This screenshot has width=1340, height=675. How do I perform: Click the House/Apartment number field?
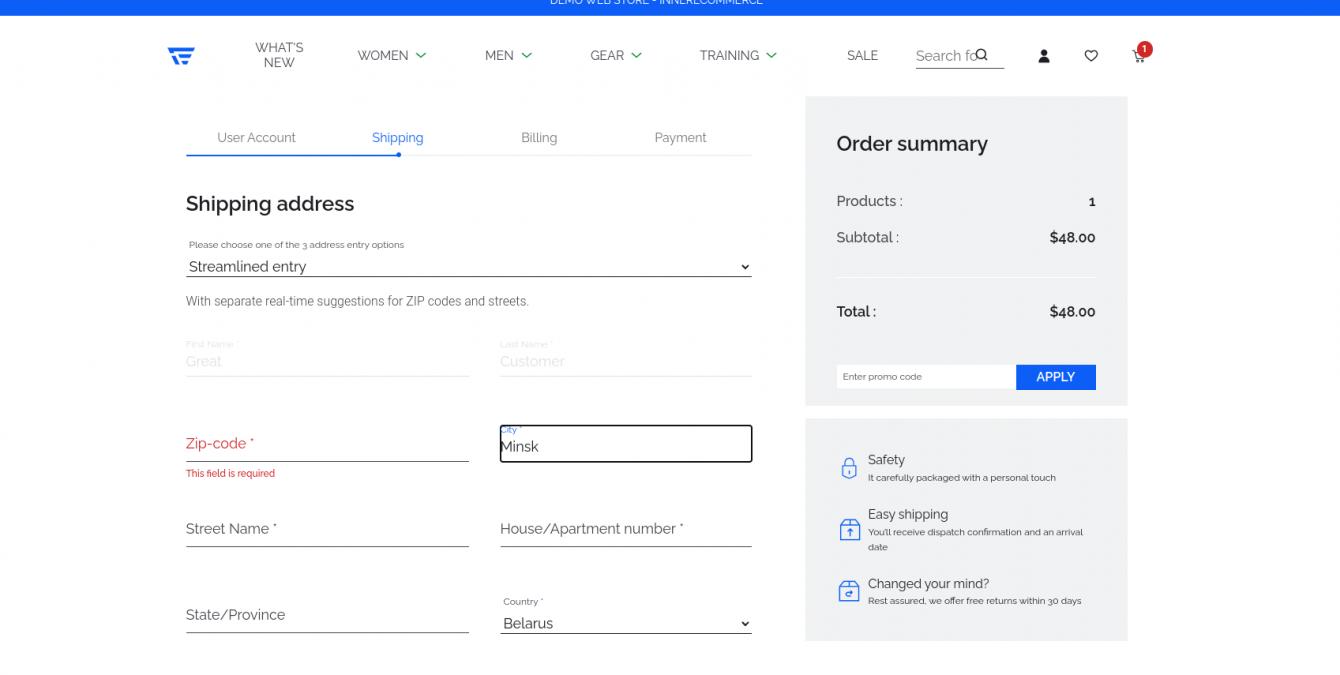tap(626, 529)
